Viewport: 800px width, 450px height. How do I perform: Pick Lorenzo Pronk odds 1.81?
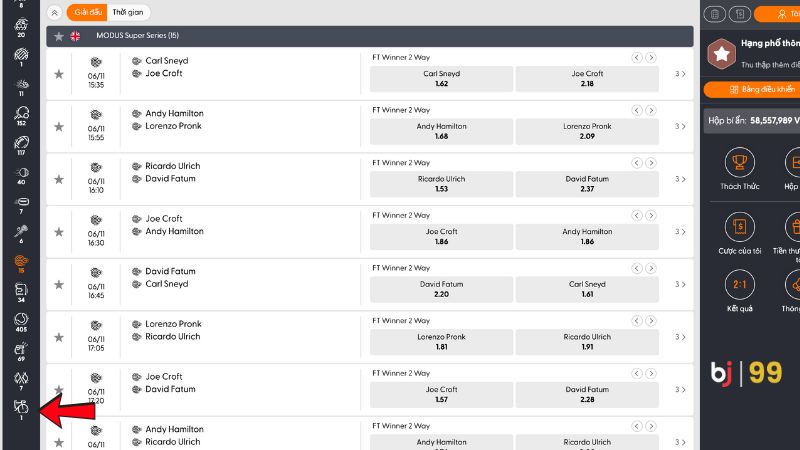[441, 342]
